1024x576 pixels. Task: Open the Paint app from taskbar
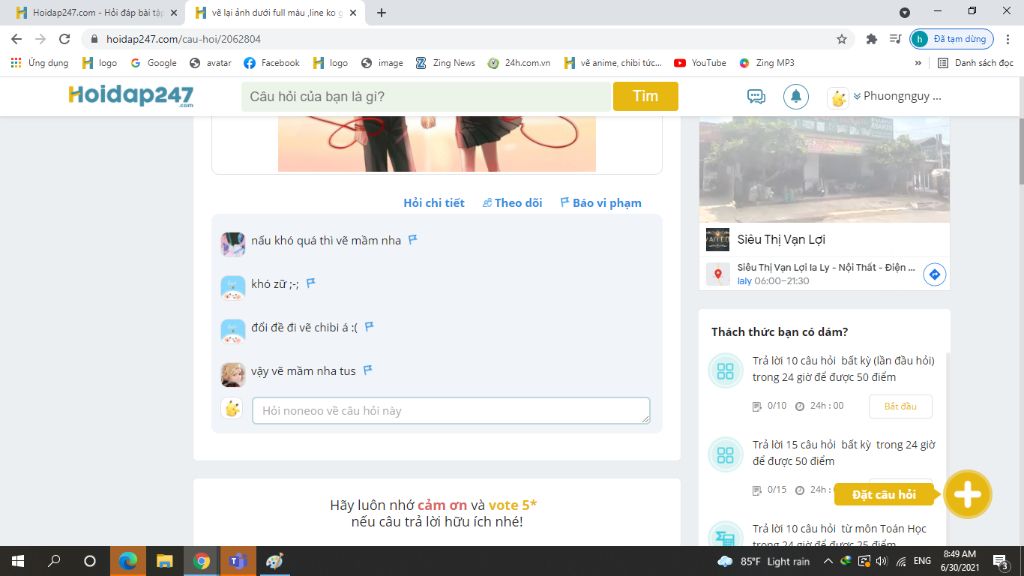(274, 561)
